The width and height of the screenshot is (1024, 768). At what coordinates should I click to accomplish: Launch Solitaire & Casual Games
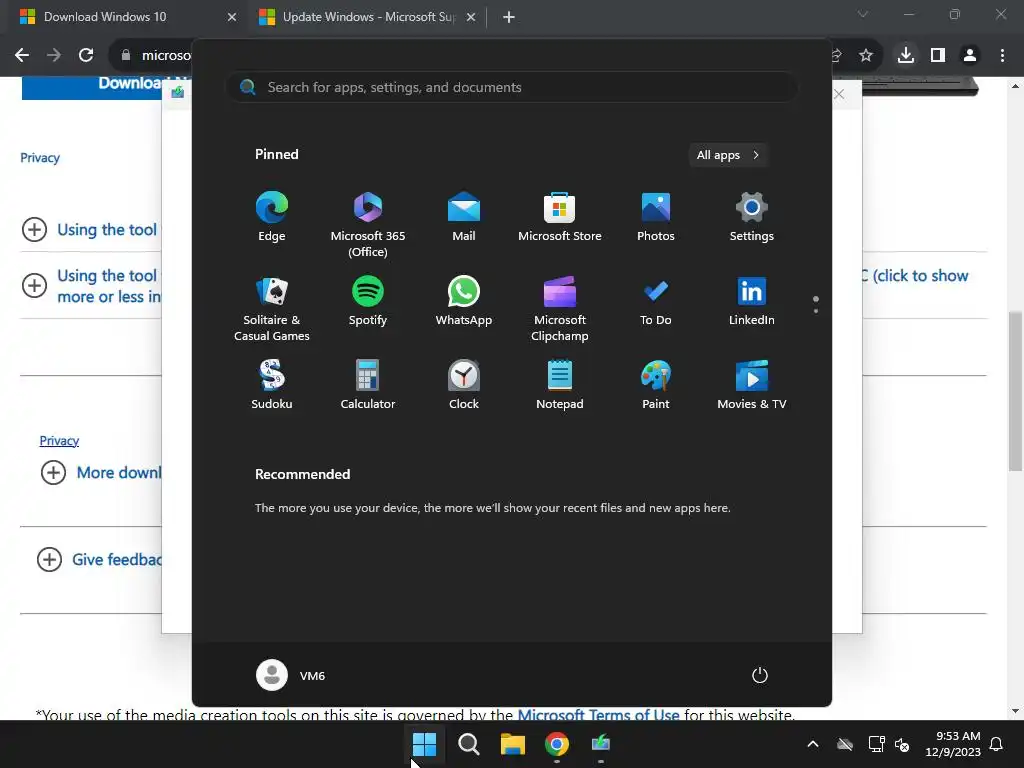pos(272,308)
